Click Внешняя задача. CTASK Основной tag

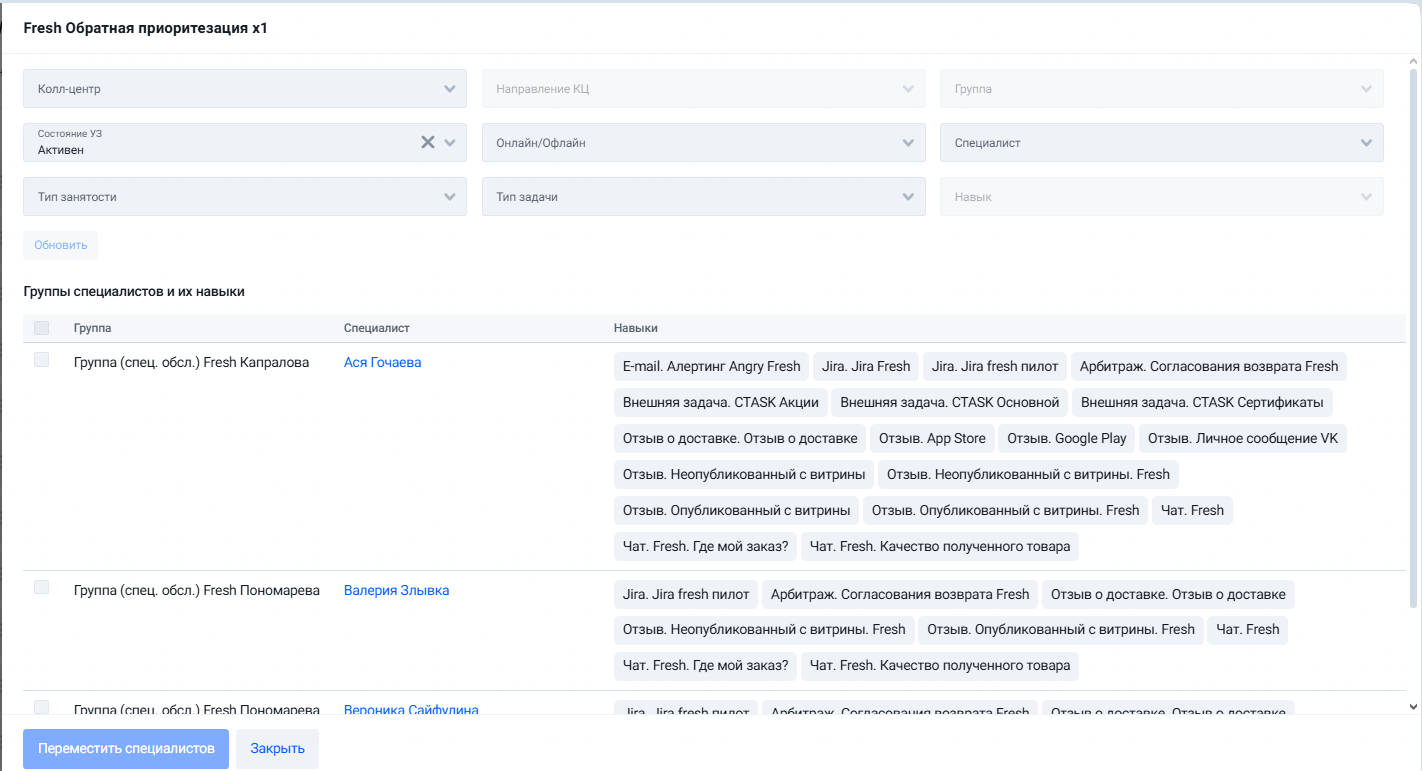point(949,402)
